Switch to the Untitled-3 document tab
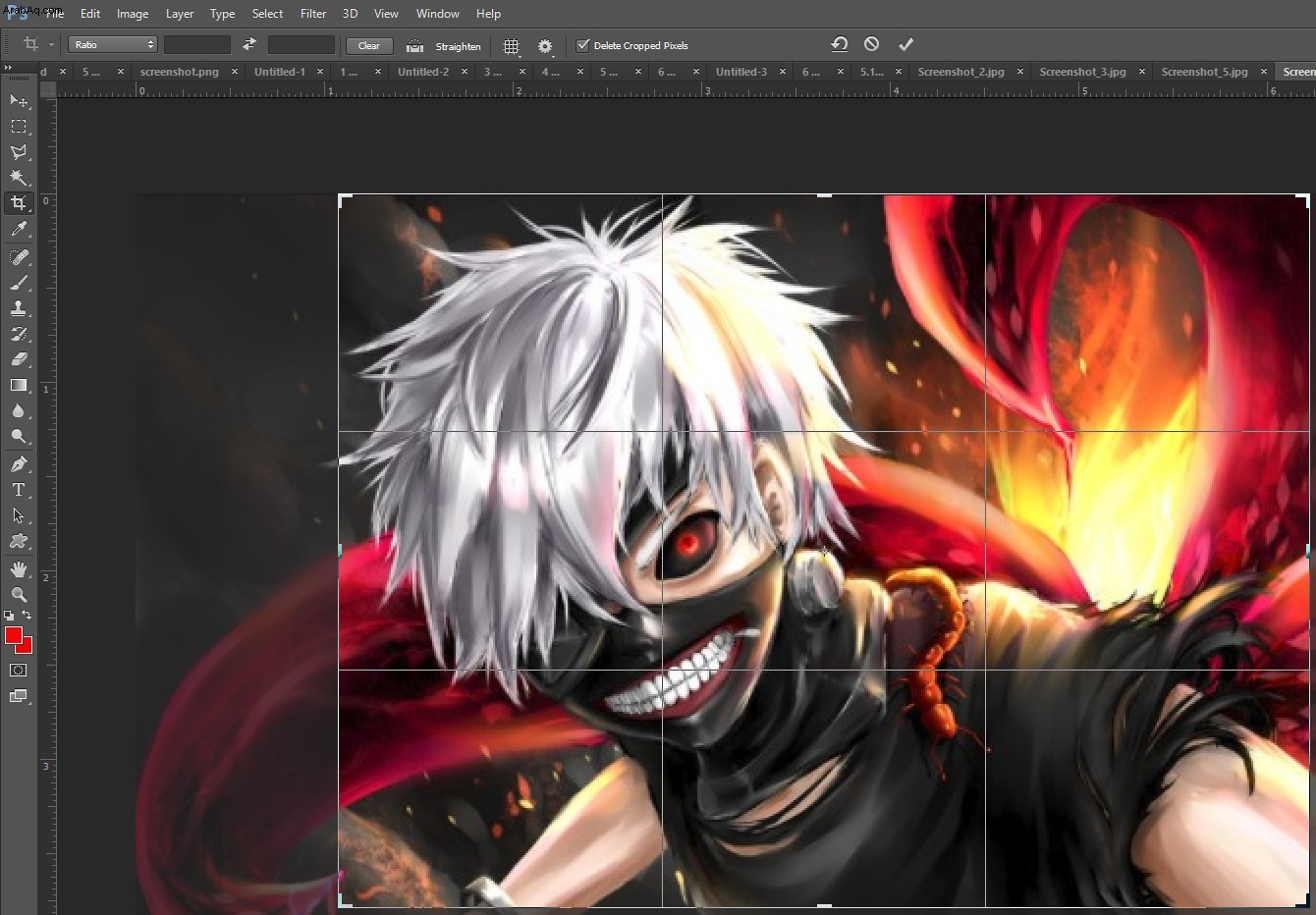This screenshot has height=915, width=1316. (x=741, y=72)
